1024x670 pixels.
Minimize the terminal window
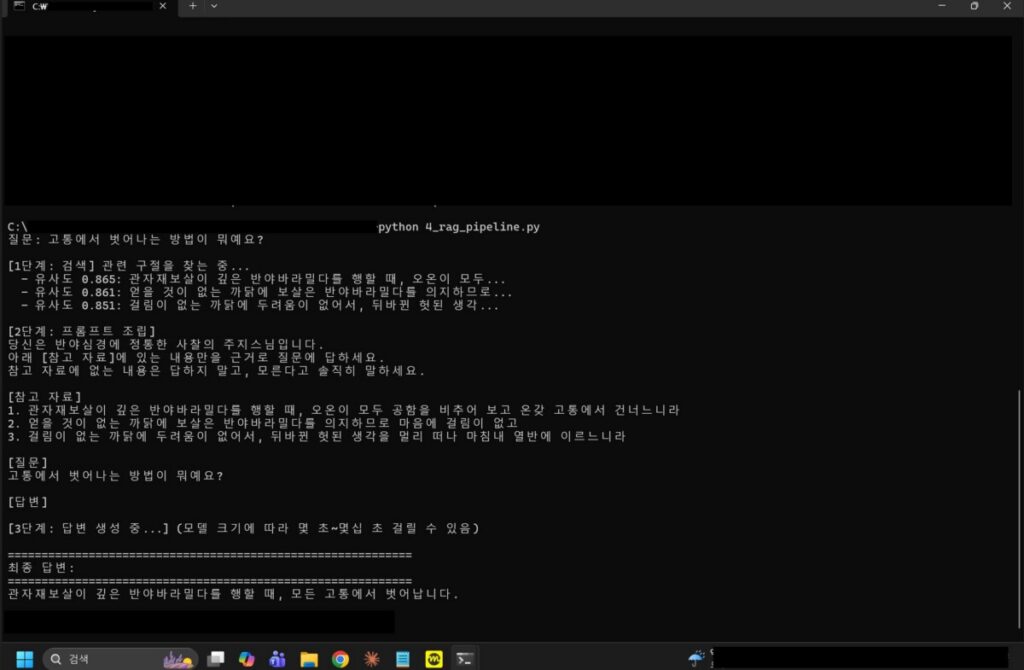pos(942,6)
